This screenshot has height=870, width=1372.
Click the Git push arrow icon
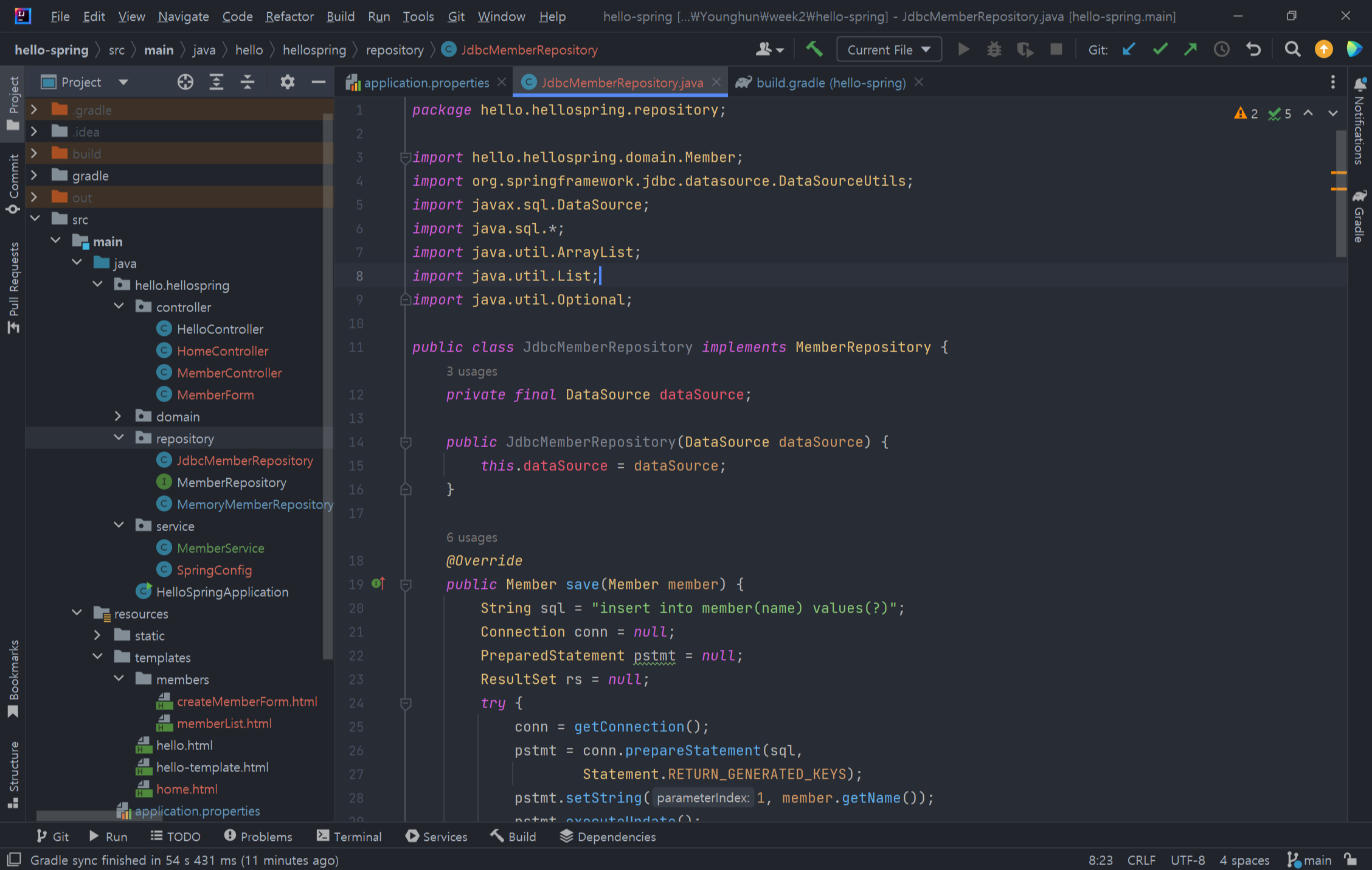point(1190,49)
